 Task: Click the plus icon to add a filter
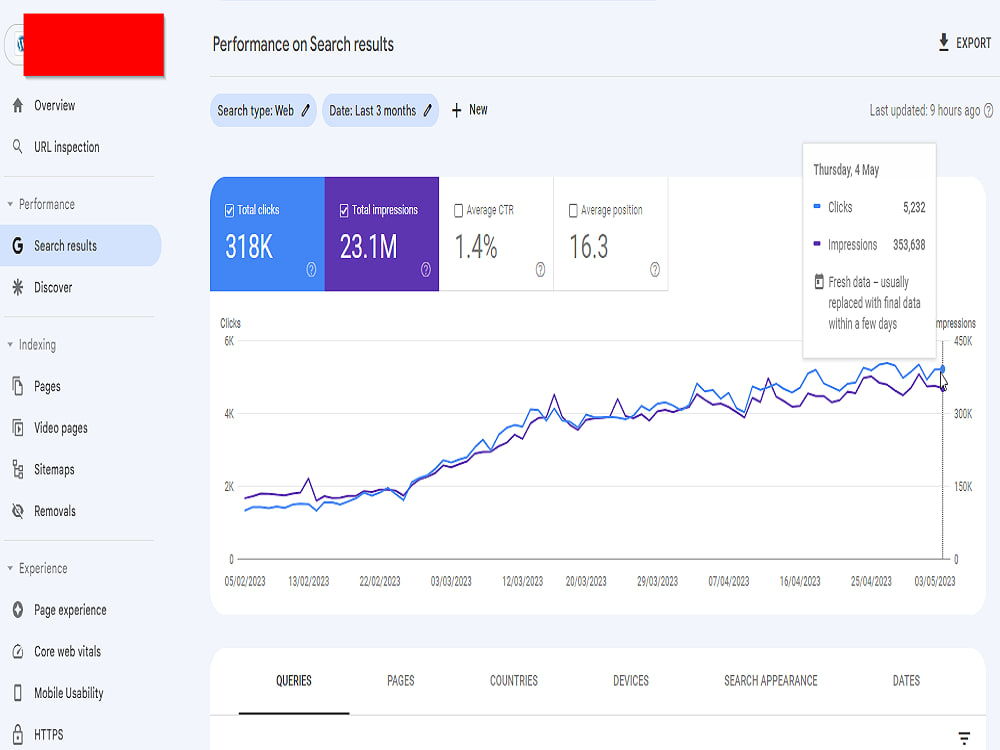tap(457, 110)
